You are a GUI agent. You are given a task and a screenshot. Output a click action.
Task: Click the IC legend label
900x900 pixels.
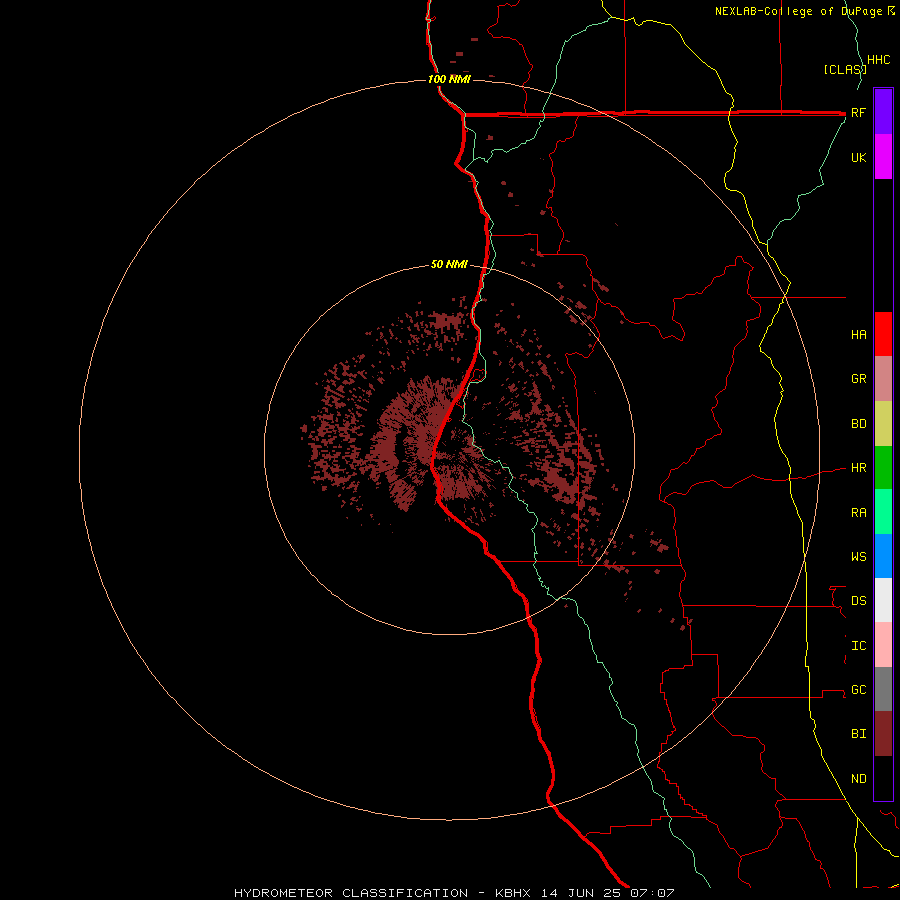858,646
